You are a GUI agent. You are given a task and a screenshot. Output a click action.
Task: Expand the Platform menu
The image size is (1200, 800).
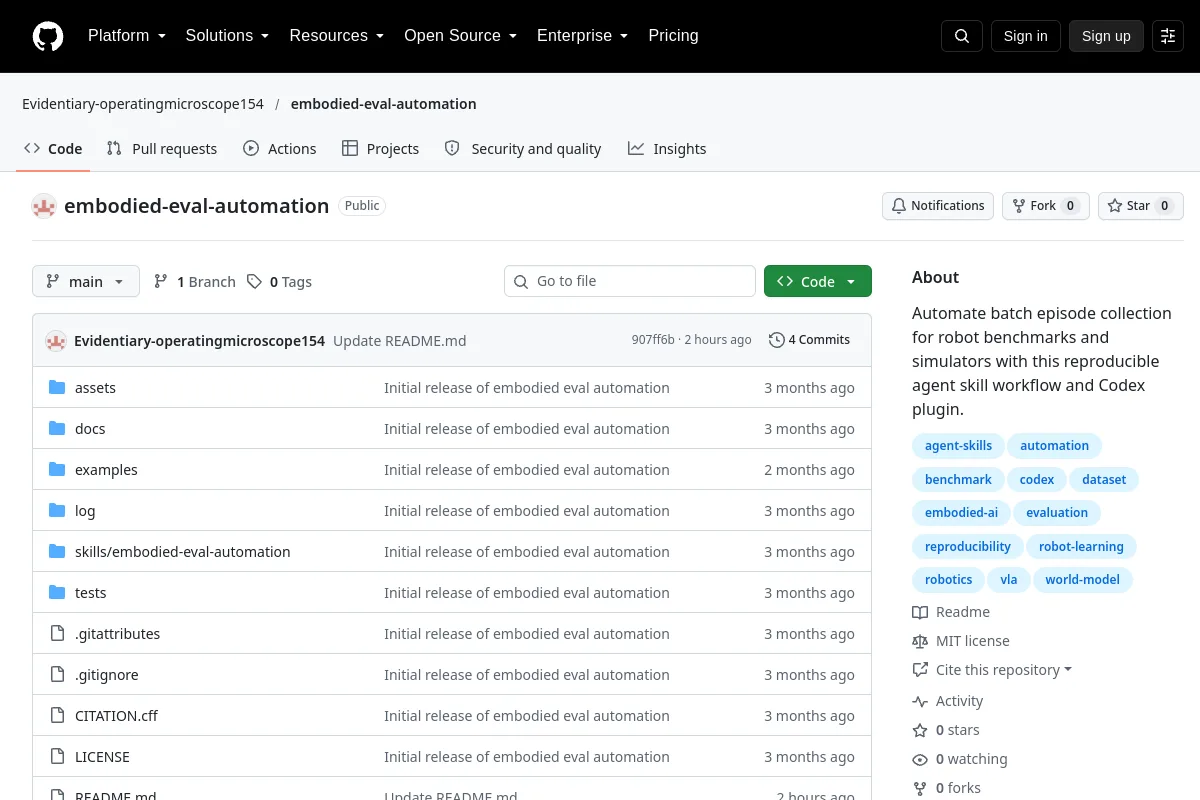[x=127, y=36]
